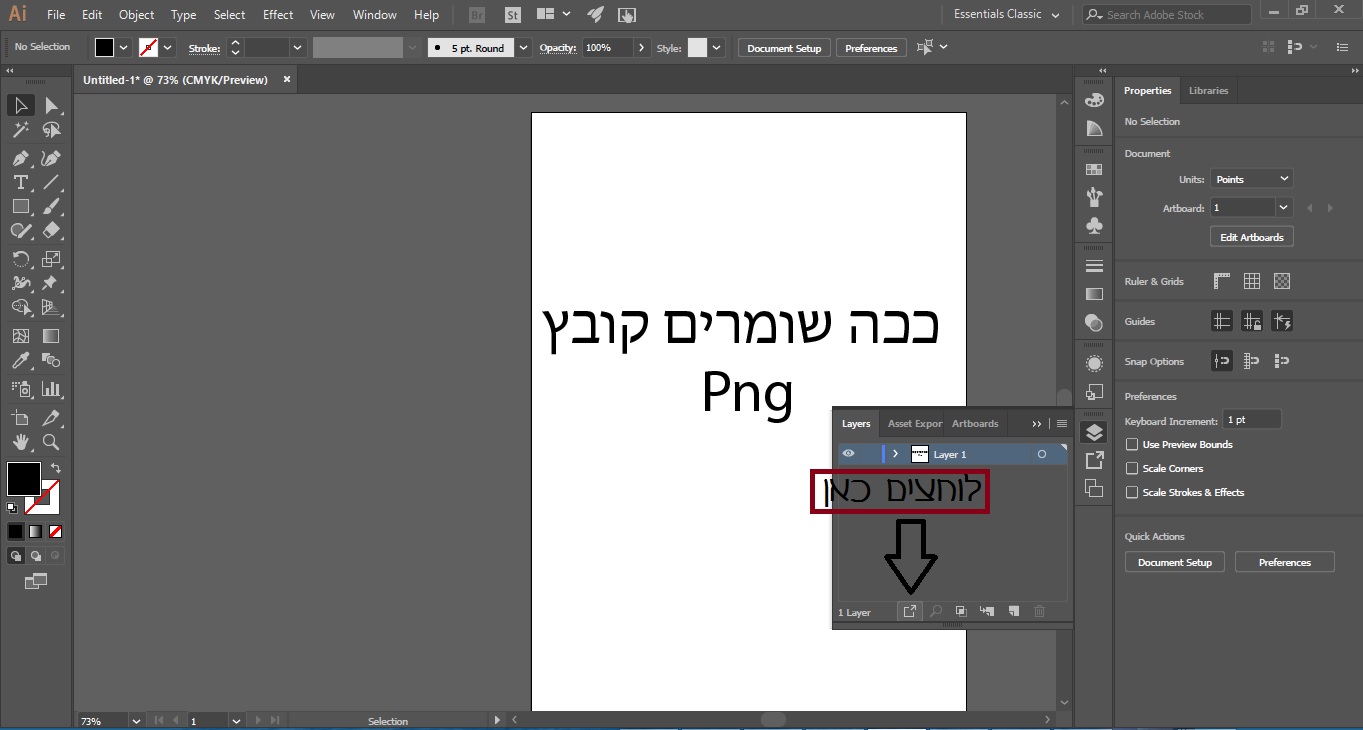Viewport: 1363px width, 730px height.
Task: Toggle visibility of Layer 1
Action: coord(848,453)
